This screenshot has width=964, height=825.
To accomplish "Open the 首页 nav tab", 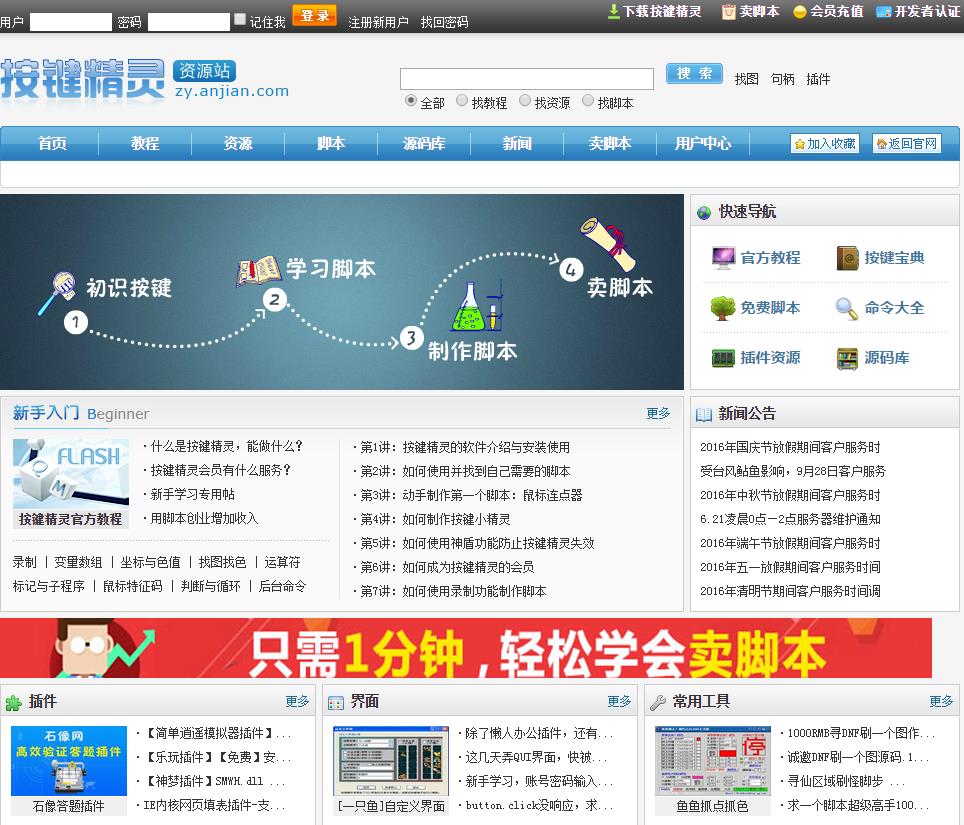I will 52,143.
